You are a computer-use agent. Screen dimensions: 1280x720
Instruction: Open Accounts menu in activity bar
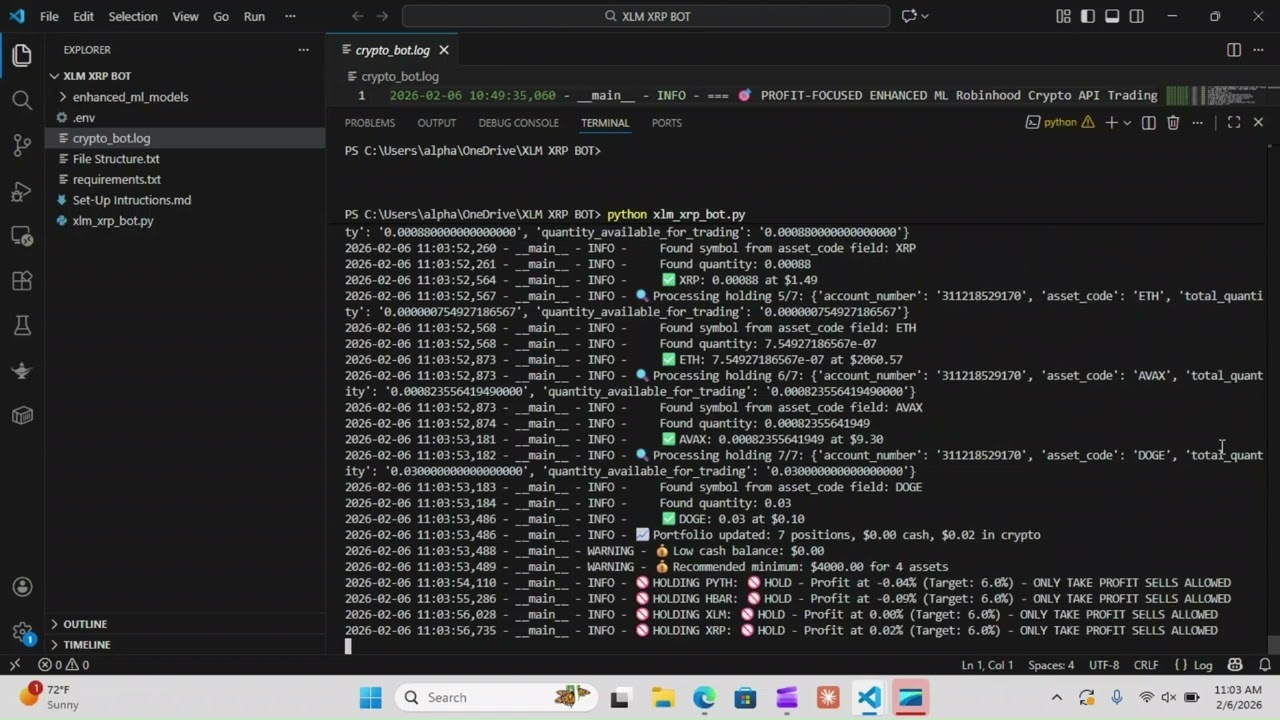(x=22, y=587)
